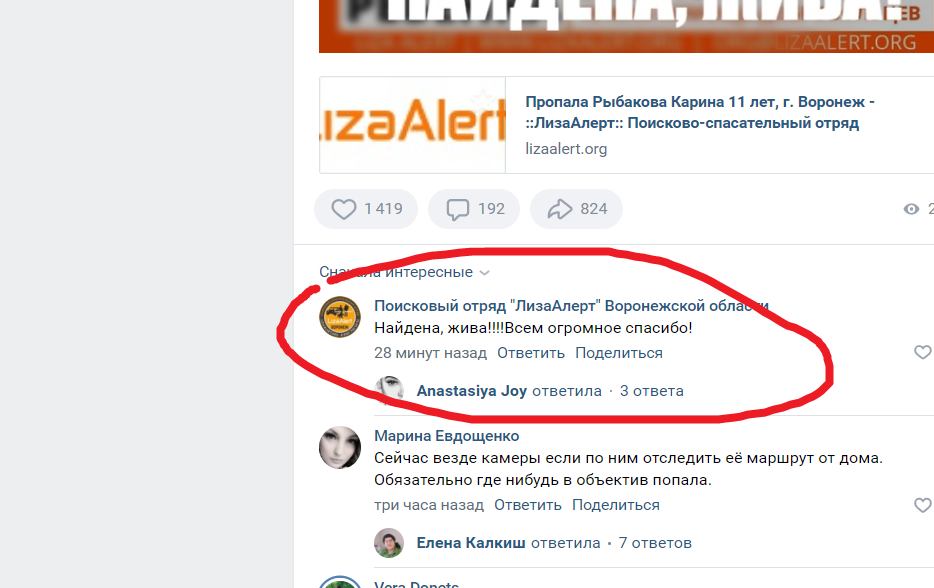Open the "Сначала интересные" sort dropdown

[404, 272]
